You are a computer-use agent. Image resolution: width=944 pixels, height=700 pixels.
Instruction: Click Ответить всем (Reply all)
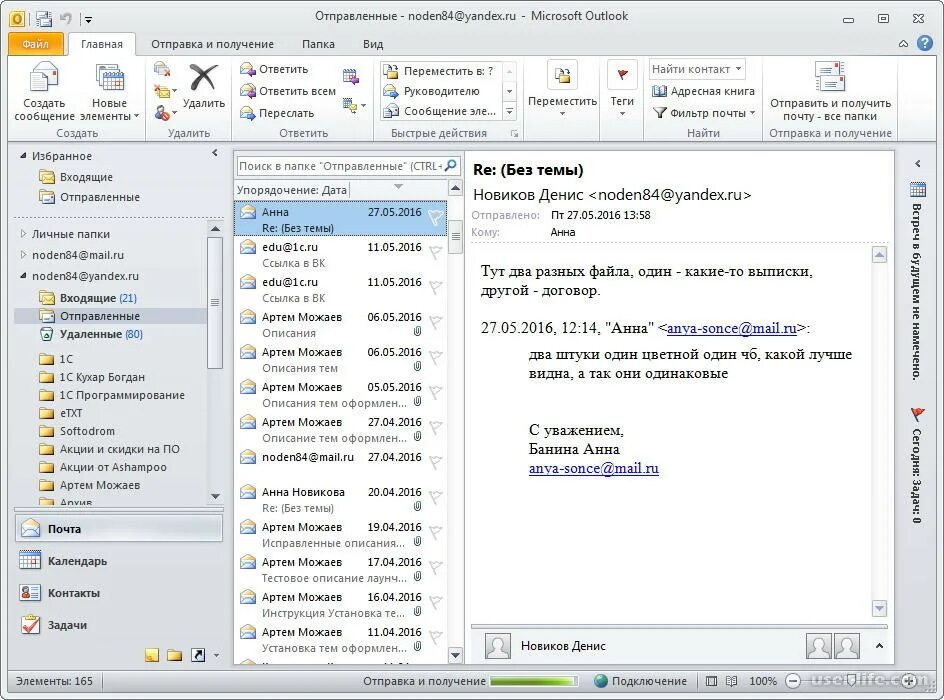coord(288,91)
